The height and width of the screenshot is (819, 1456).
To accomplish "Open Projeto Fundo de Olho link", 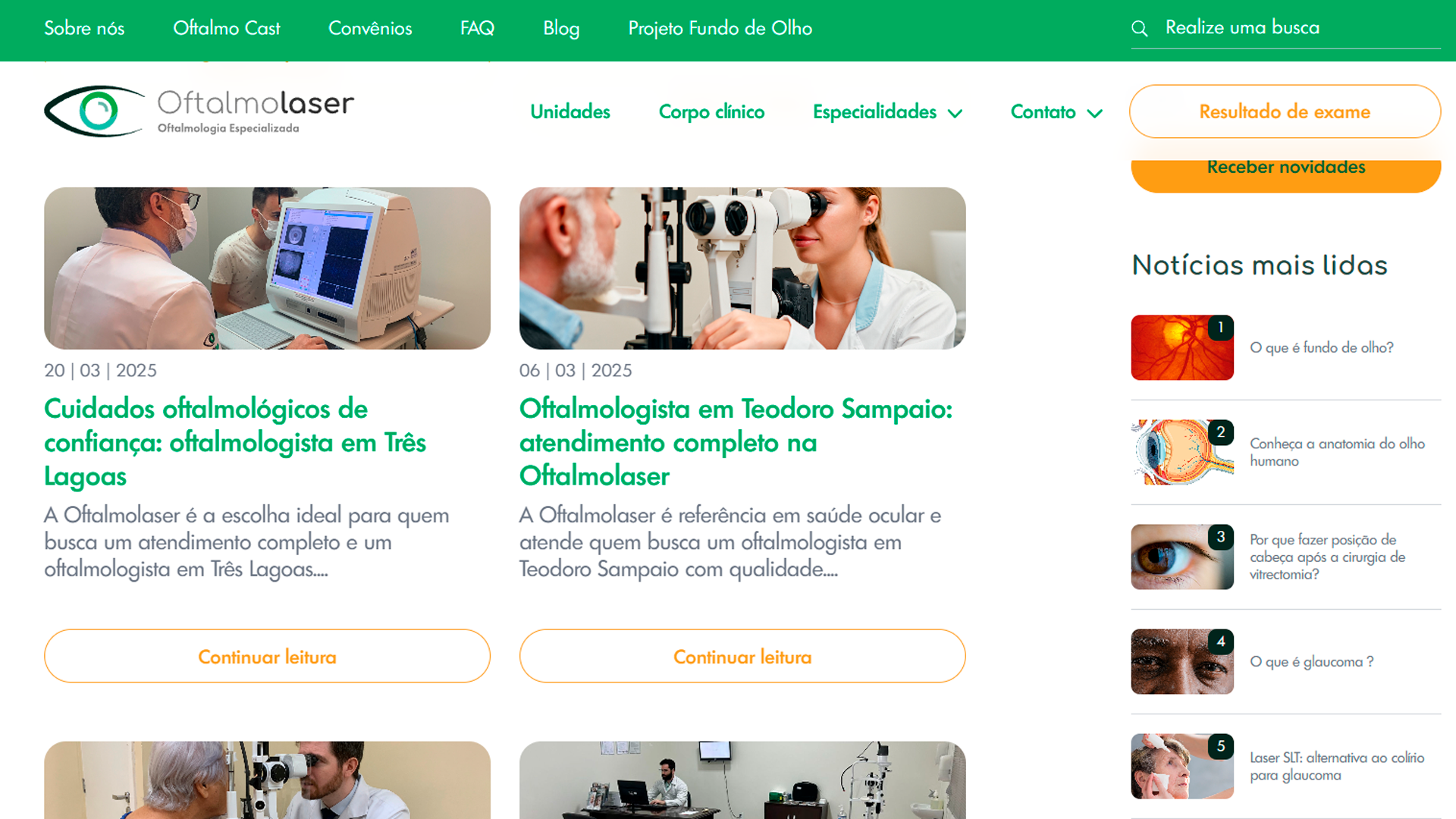I will [x=720, y=29].
